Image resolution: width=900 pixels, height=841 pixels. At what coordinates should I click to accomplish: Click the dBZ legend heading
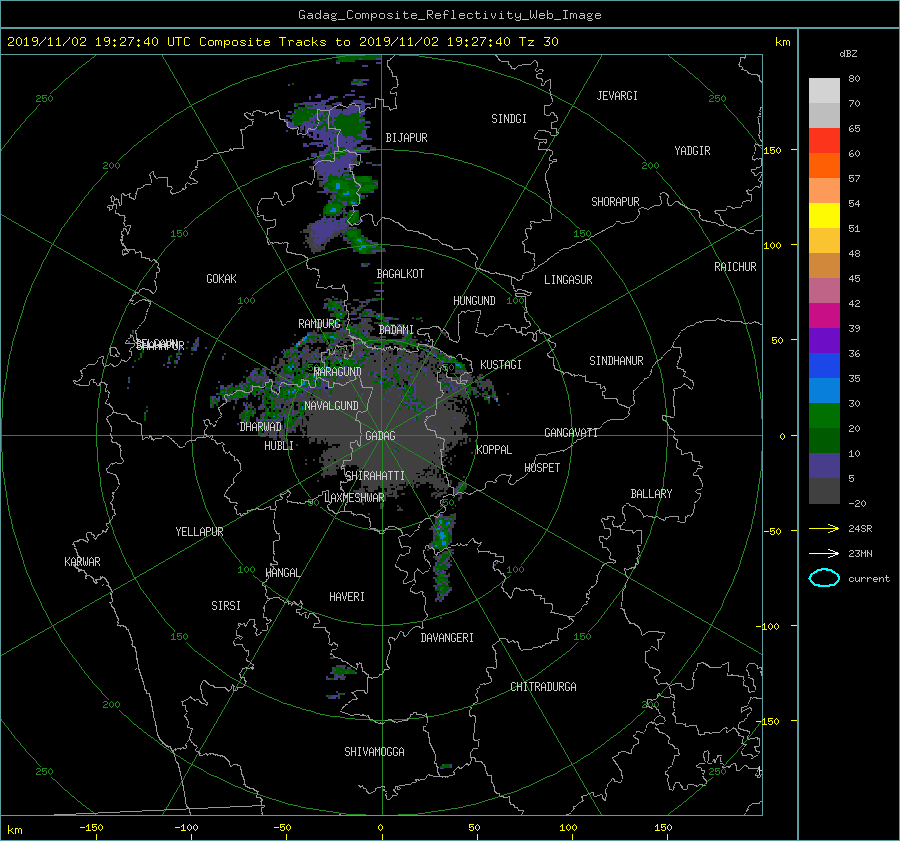(848, 54)
